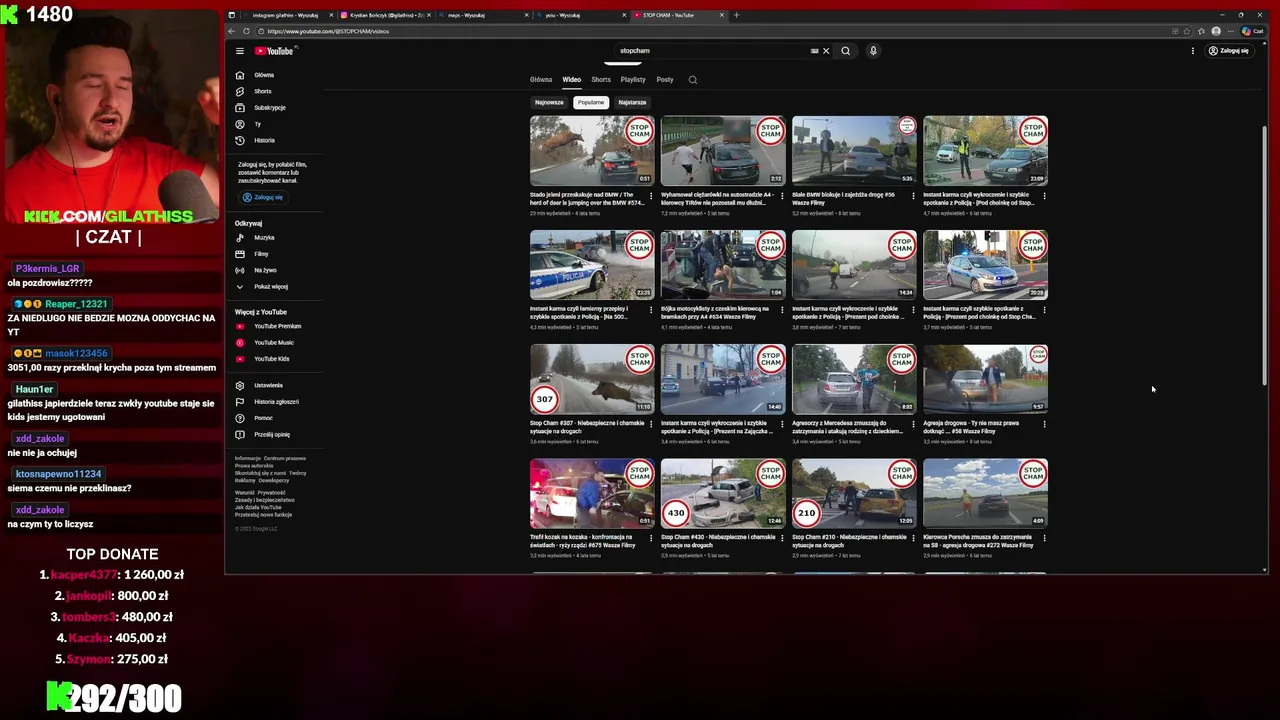1280x720 pixels.
Task: Click the Prześlij opinię feedback icon
Action: (240, 434)
